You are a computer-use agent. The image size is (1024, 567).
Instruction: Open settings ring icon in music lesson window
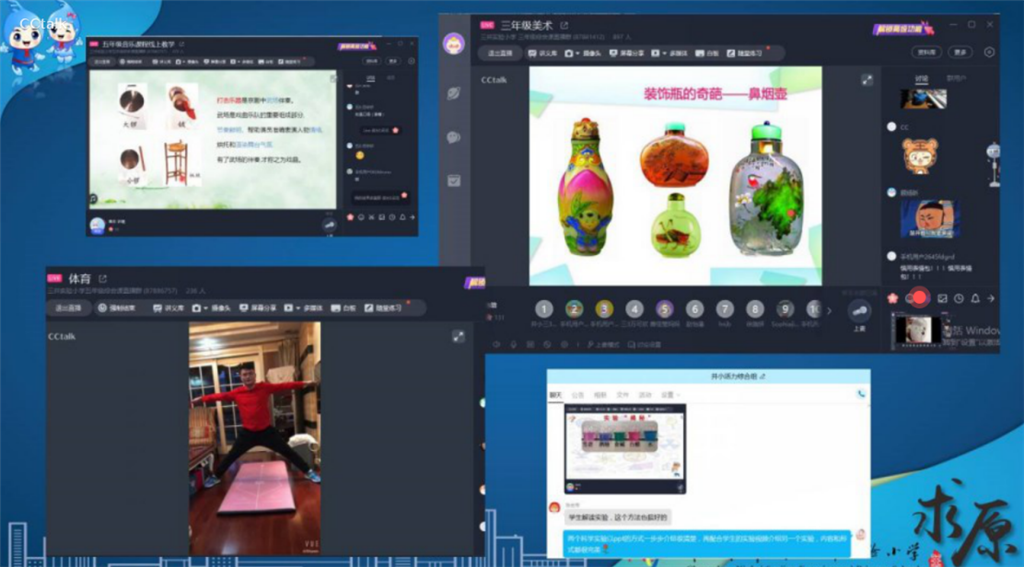[411, 61]
